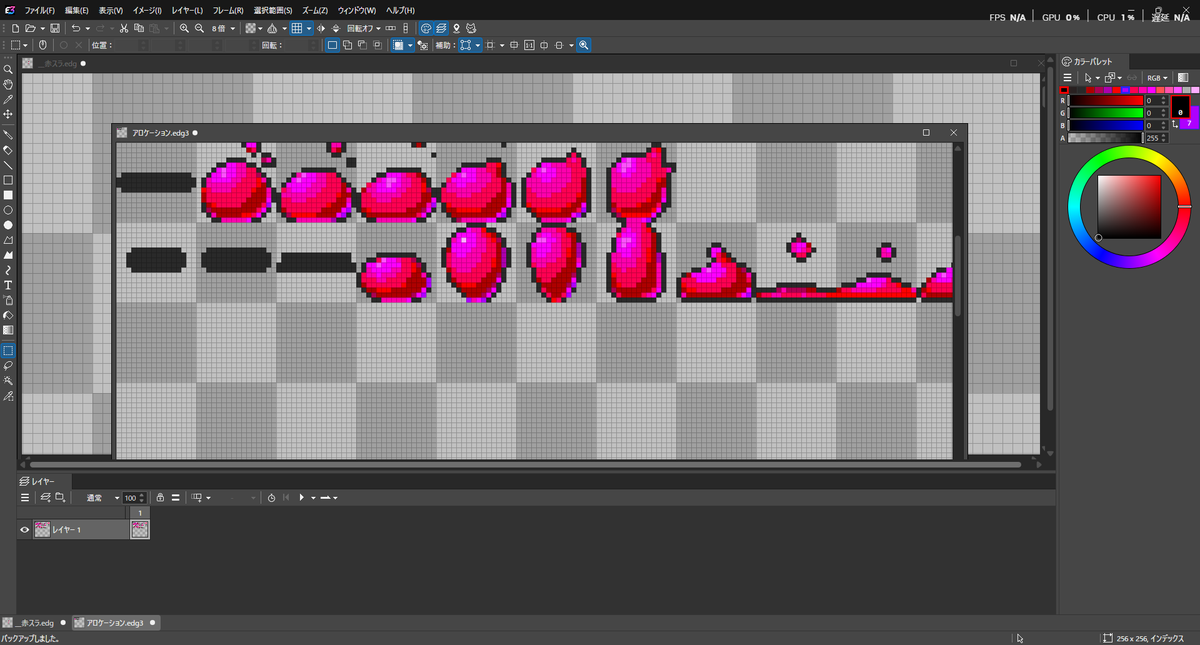The height and width of the screenshot is (645, 1200).
Task: Enable the new selection mode button
Action: tap(333, 45)
